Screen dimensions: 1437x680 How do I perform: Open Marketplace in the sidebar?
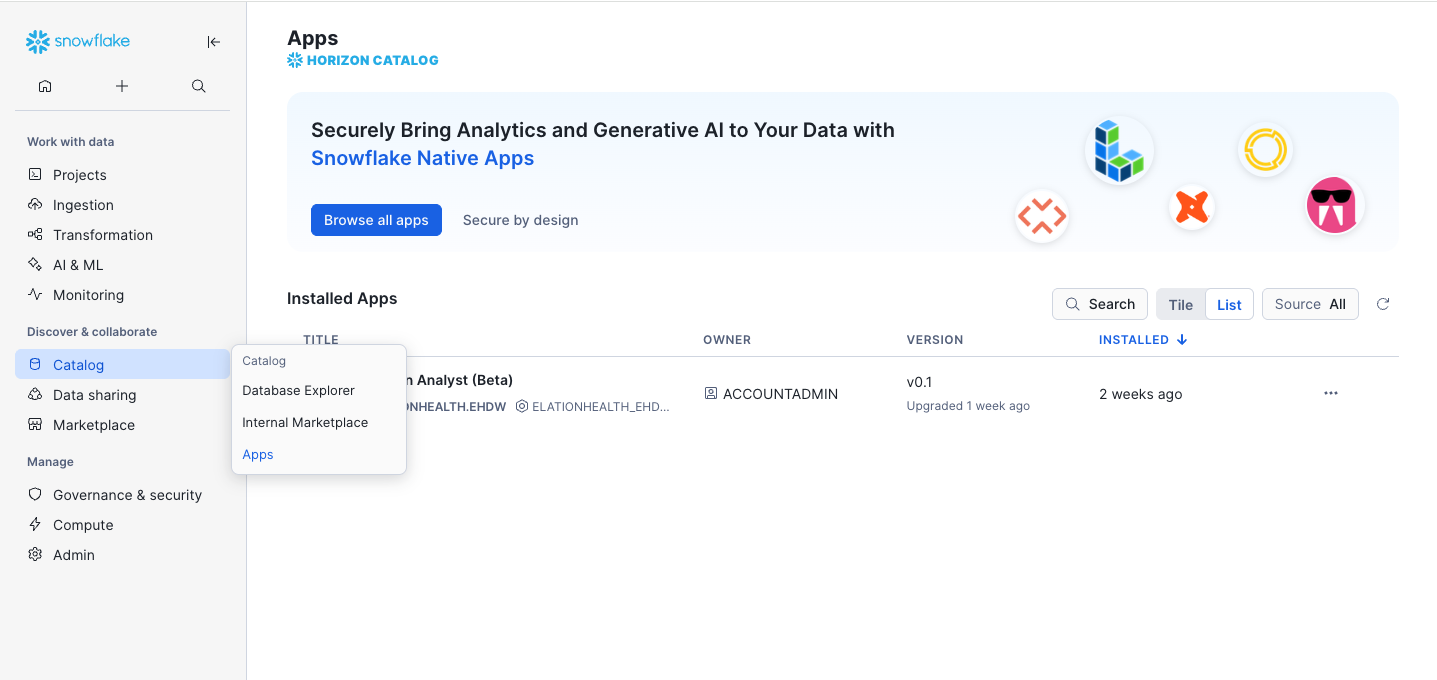[122, 424]
